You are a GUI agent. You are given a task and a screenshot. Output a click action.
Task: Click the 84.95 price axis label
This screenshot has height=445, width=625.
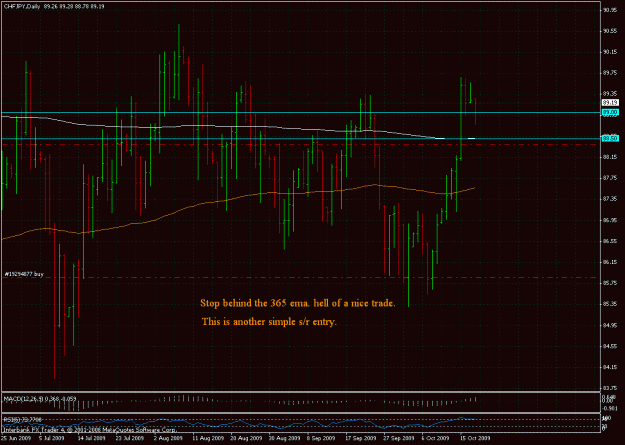click(x=610, y=325)
